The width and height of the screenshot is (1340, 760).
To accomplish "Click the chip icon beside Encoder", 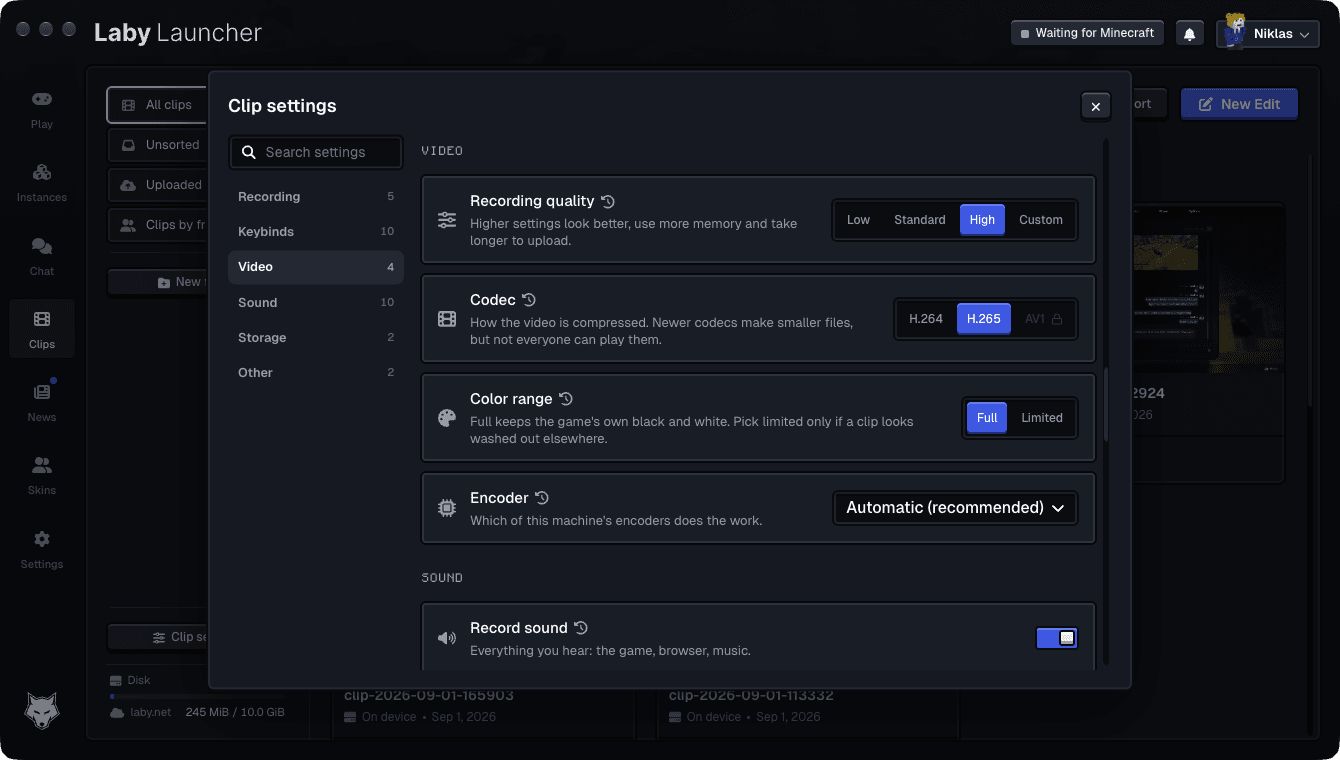I will (x=447, y=508).
